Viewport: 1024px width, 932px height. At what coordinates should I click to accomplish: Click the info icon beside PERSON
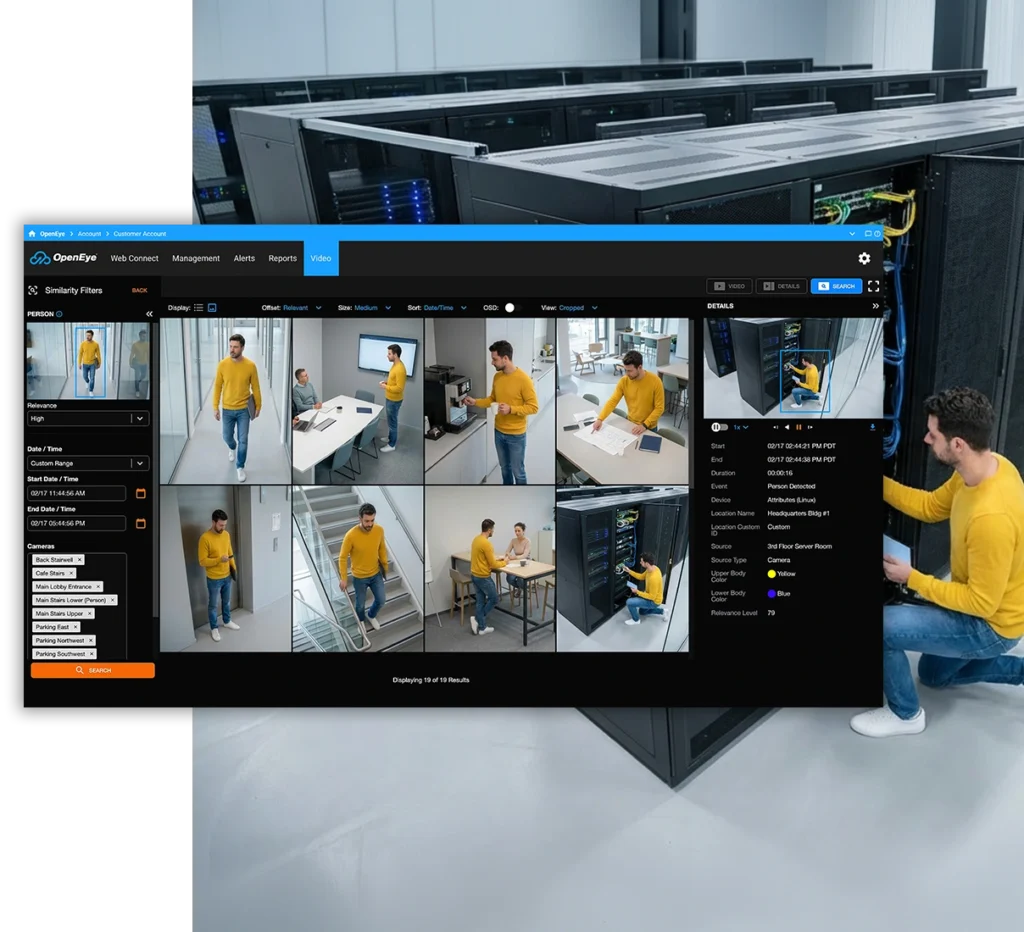pos(60,314)
